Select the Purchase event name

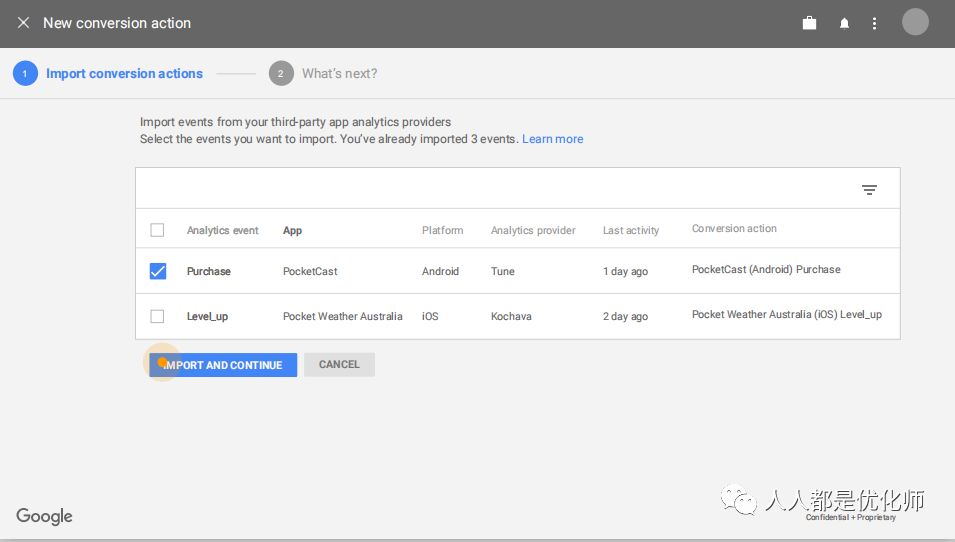pyautogui.click(x=208, y=271)
